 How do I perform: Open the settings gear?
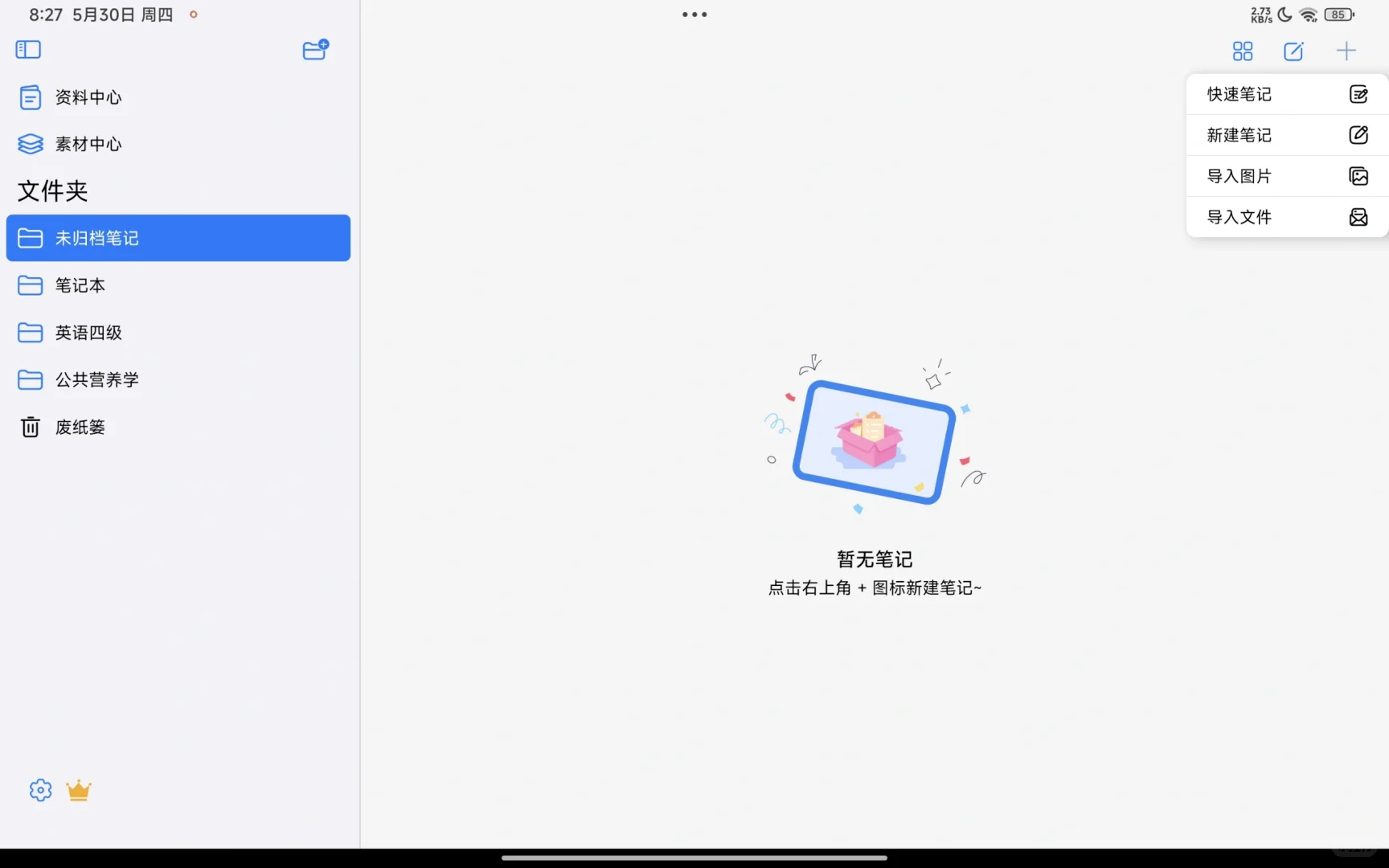(39, 790)
